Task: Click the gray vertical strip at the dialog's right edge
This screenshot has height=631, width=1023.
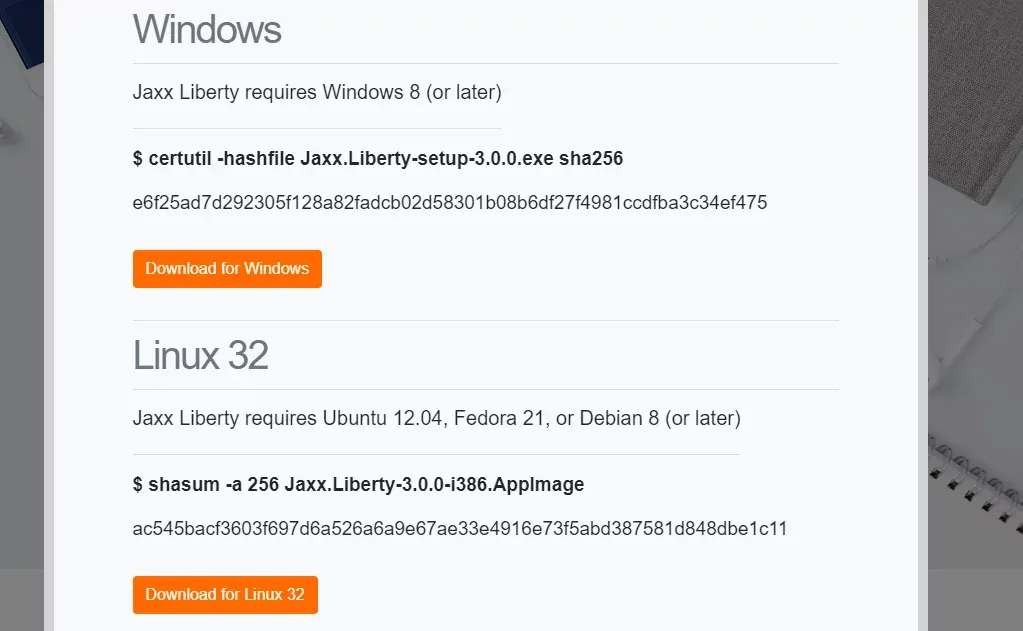Action: point(923,313)
